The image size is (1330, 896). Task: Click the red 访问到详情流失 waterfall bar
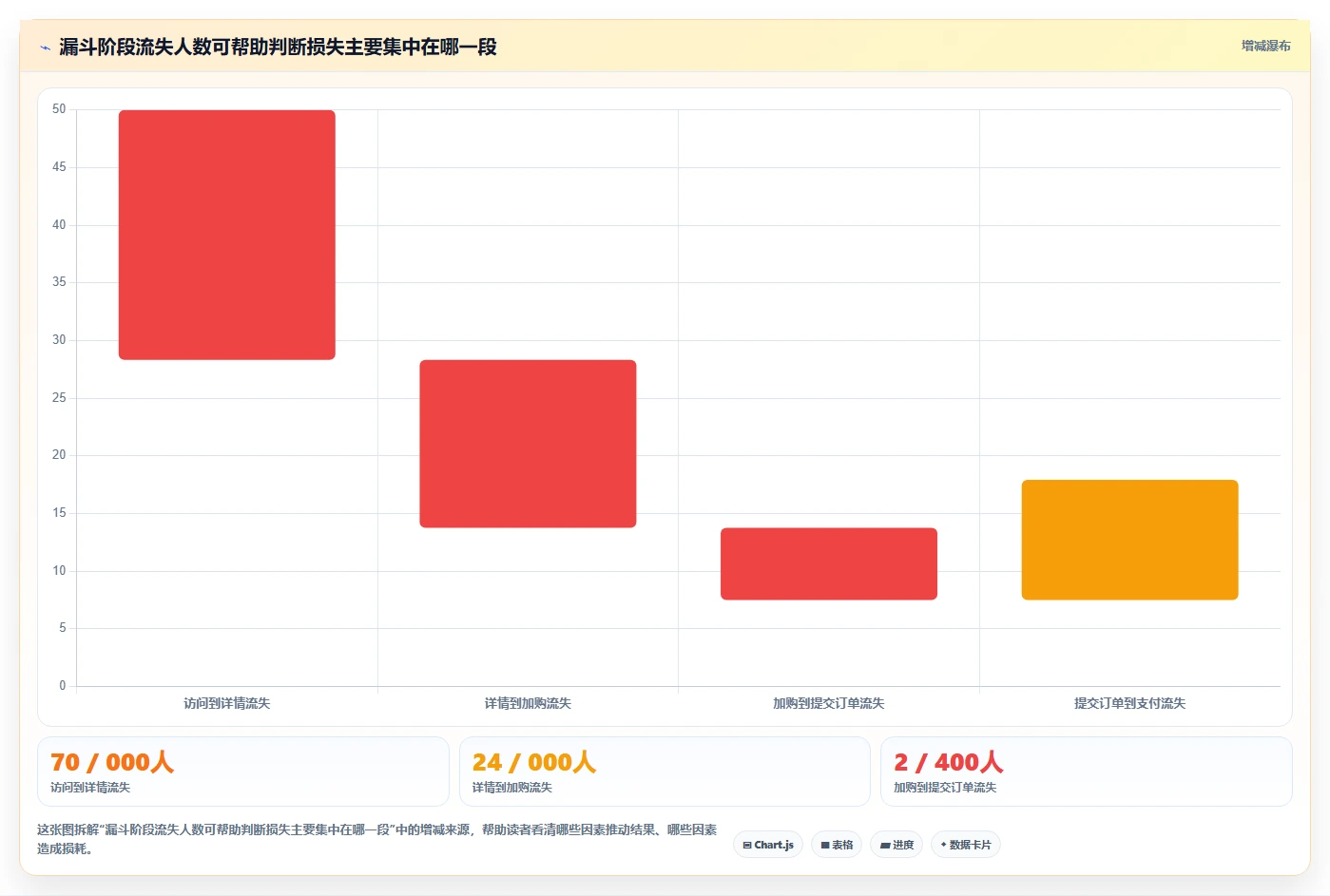227,235
